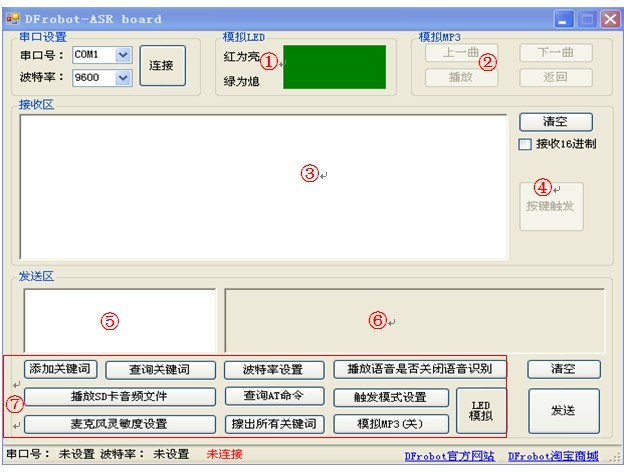Viewport: 624px width, 472px height.
Task: Click inside the 接收区 receive text area
Action: coord(263,187)
